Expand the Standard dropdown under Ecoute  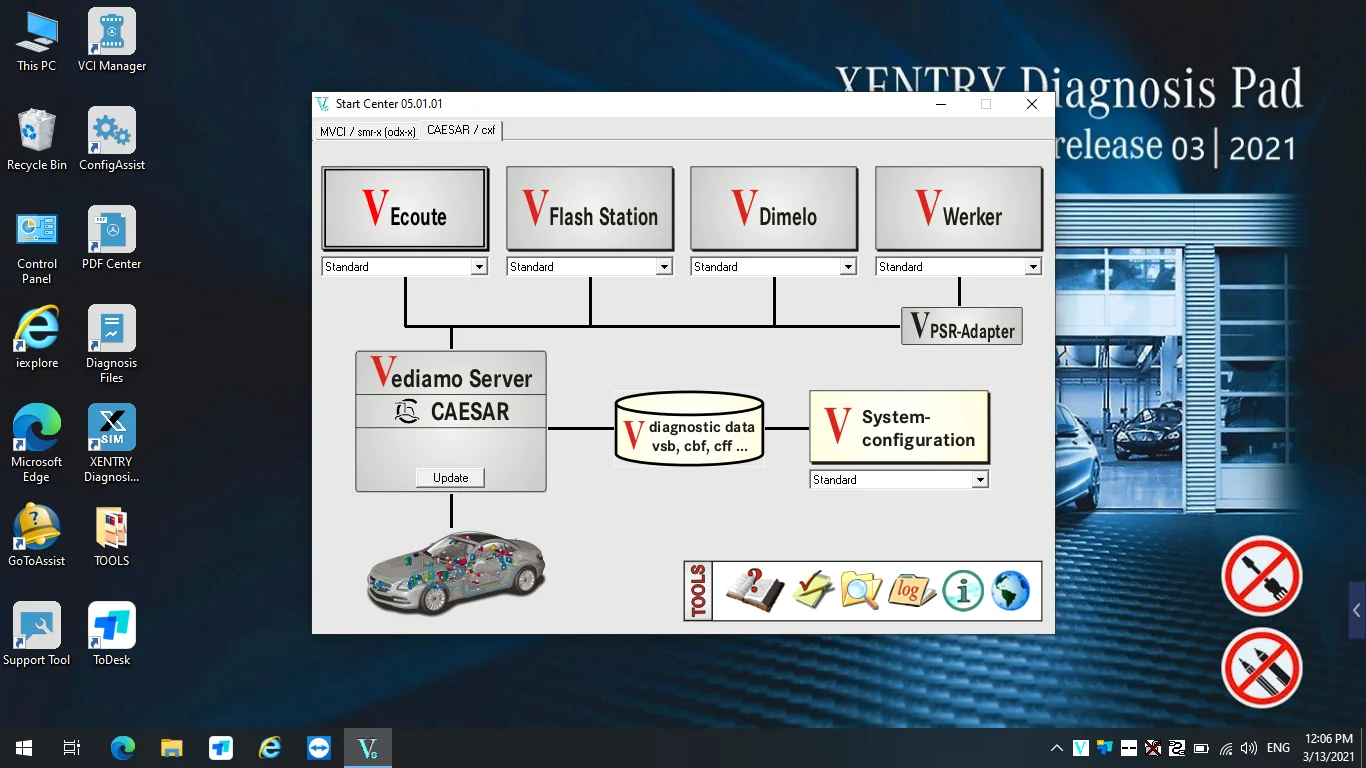(404, 267)
